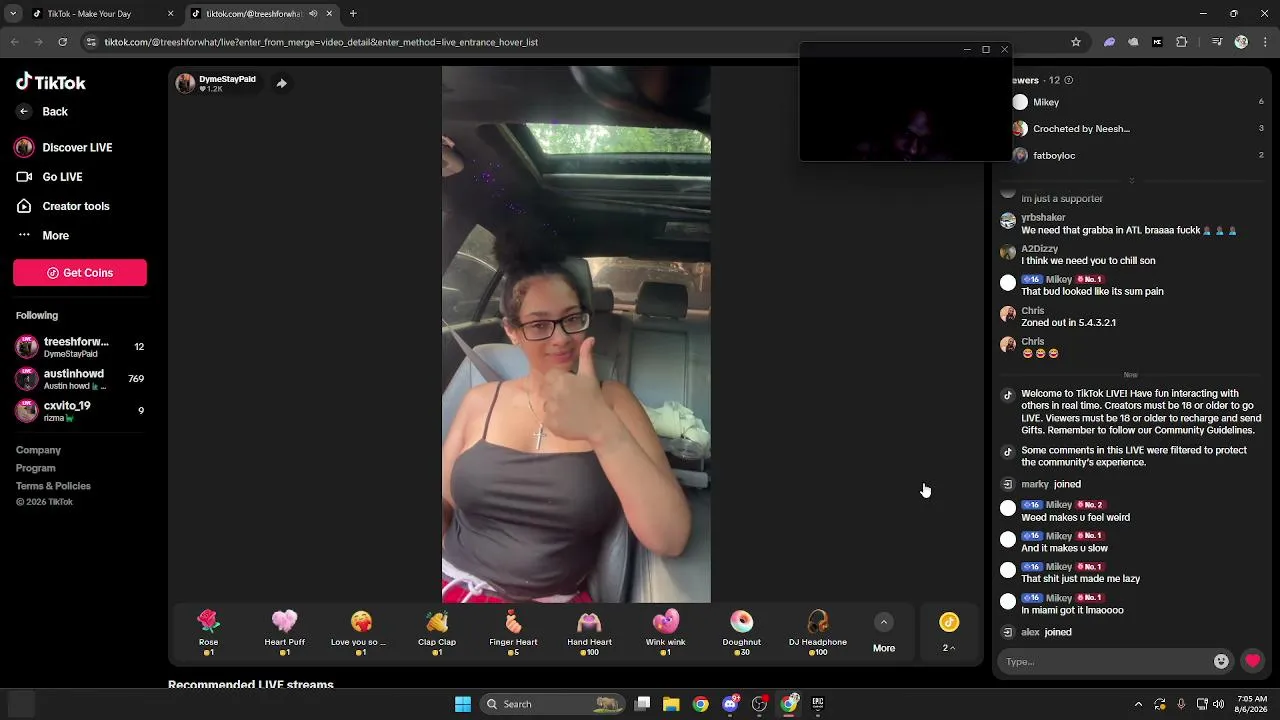1280x720 pixels.
Task: Reload the page
Action: (x=62, y=42)
